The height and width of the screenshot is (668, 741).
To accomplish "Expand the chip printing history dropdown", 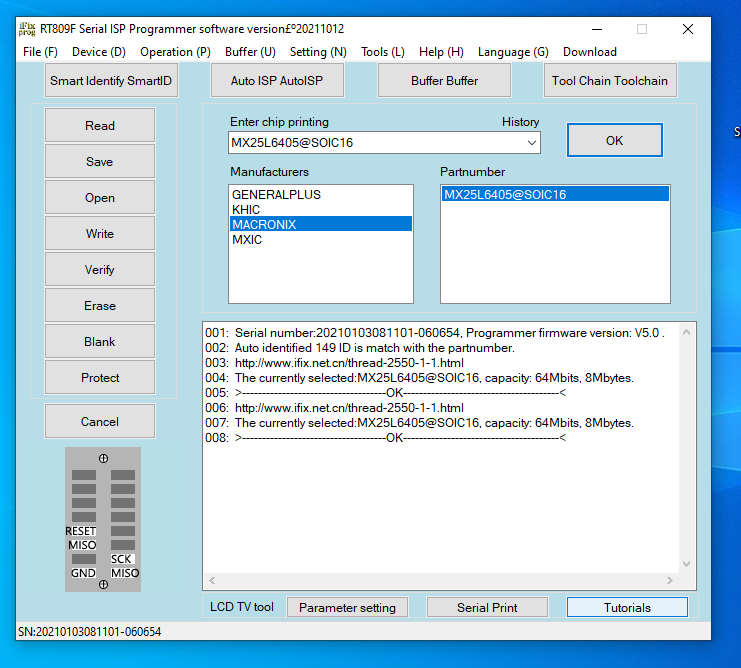I will [x=531, y=143].
